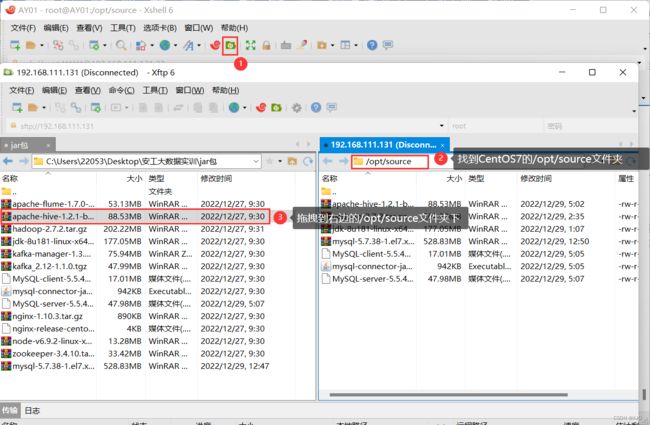Select the 192.168.111.131 remote tab
This screenshot has height=425, width=650.
click(x=383, y=145)
